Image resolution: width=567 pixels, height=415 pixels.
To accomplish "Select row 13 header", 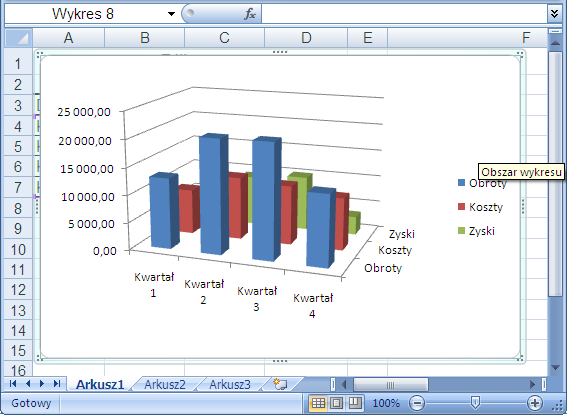I will tap(18, 311).
